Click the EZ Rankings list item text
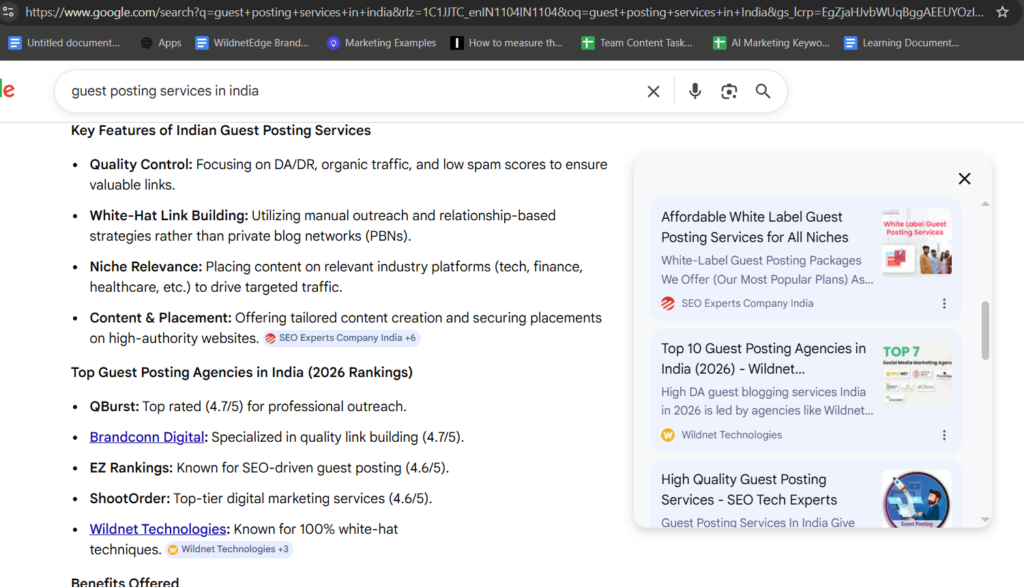This screenshot has height=587, width=1024. click(269, 468)
